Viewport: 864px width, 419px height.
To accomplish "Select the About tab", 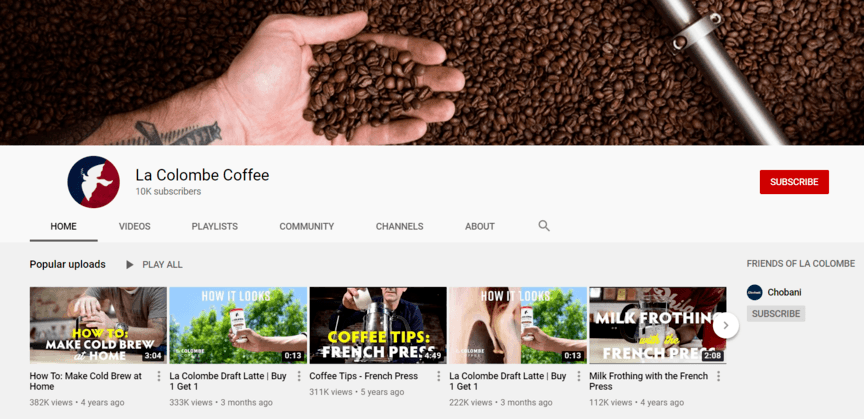I will pyautogui.click(x=480, y=227).
